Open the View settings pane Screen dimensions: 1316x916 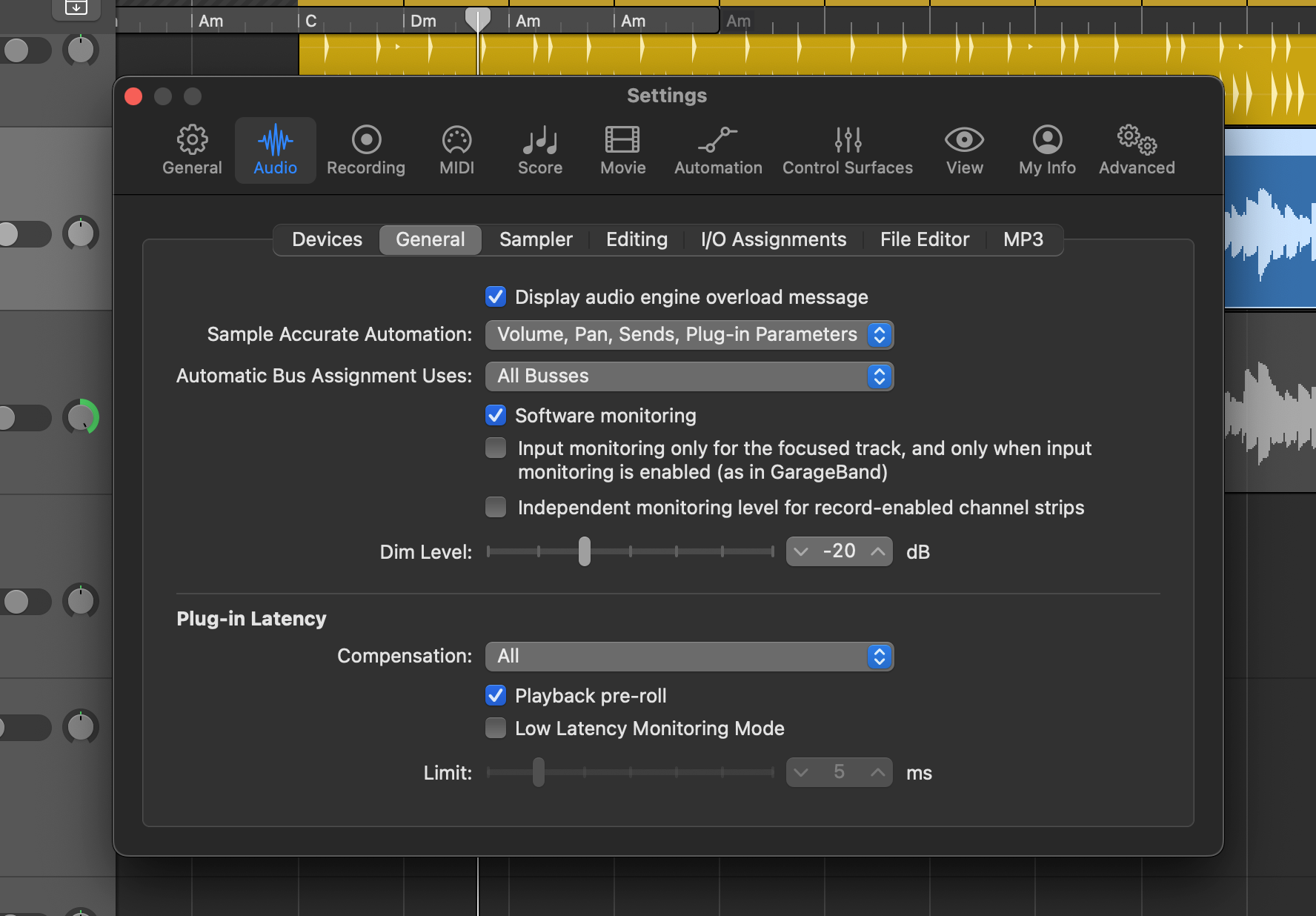964,150
